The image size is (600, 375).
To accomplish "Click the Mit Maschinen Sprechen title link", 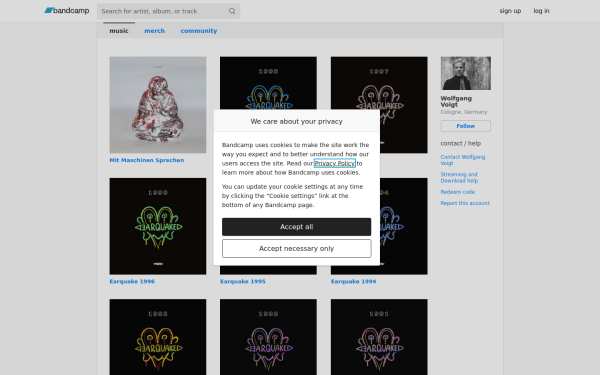I will click(147, 160).
